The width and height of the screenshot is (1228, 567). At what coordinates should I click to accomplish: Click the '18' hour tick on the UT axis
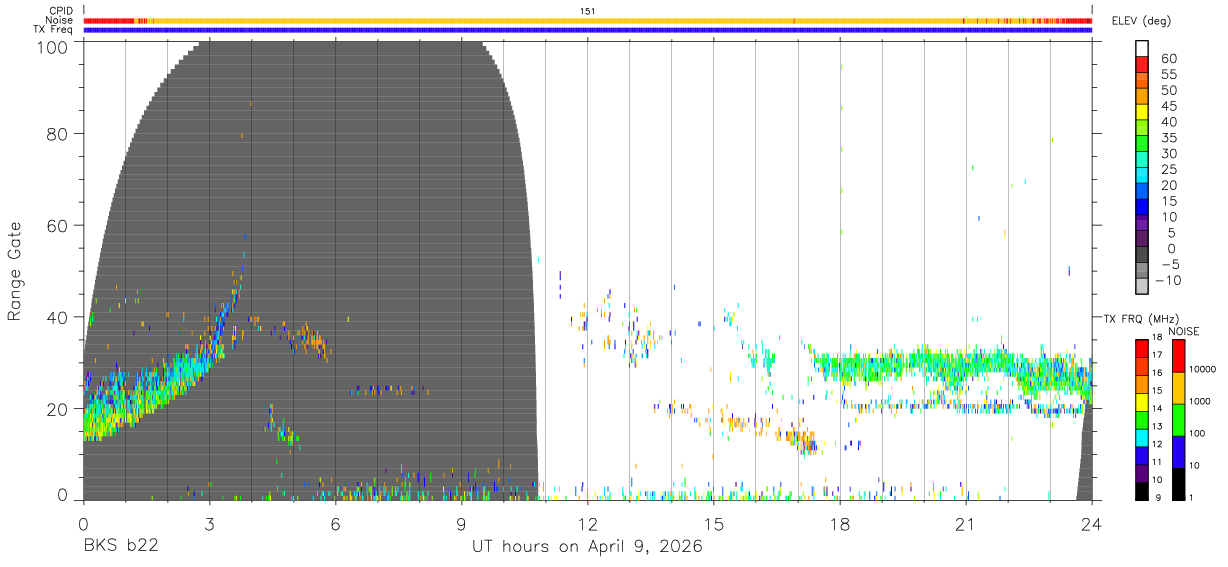[x=840, y=524]
